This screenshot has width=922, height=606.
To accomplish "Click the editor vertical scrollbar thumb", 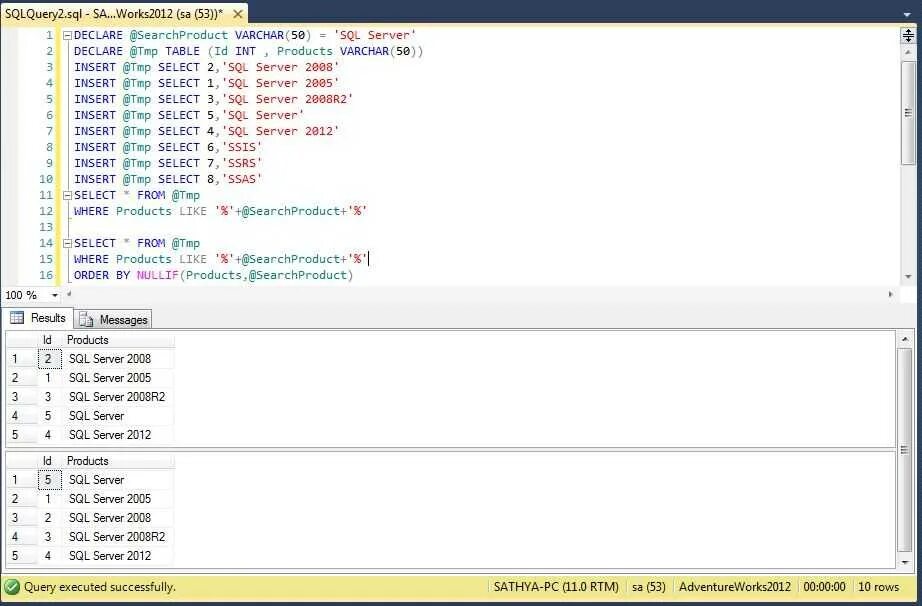I will 908,112.
